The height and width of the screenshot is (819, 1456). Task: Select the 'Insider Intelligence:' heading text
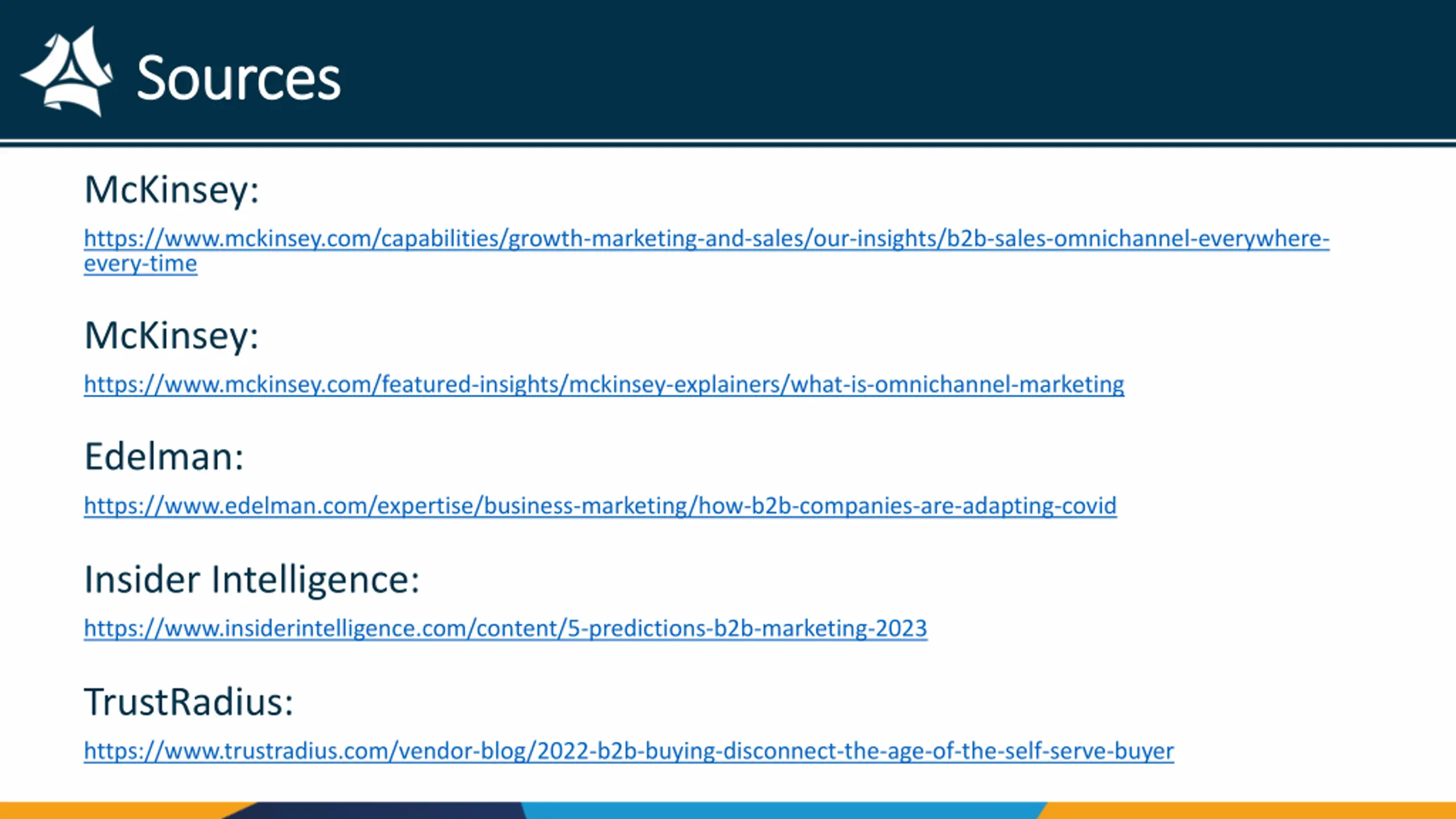(252, 580)
